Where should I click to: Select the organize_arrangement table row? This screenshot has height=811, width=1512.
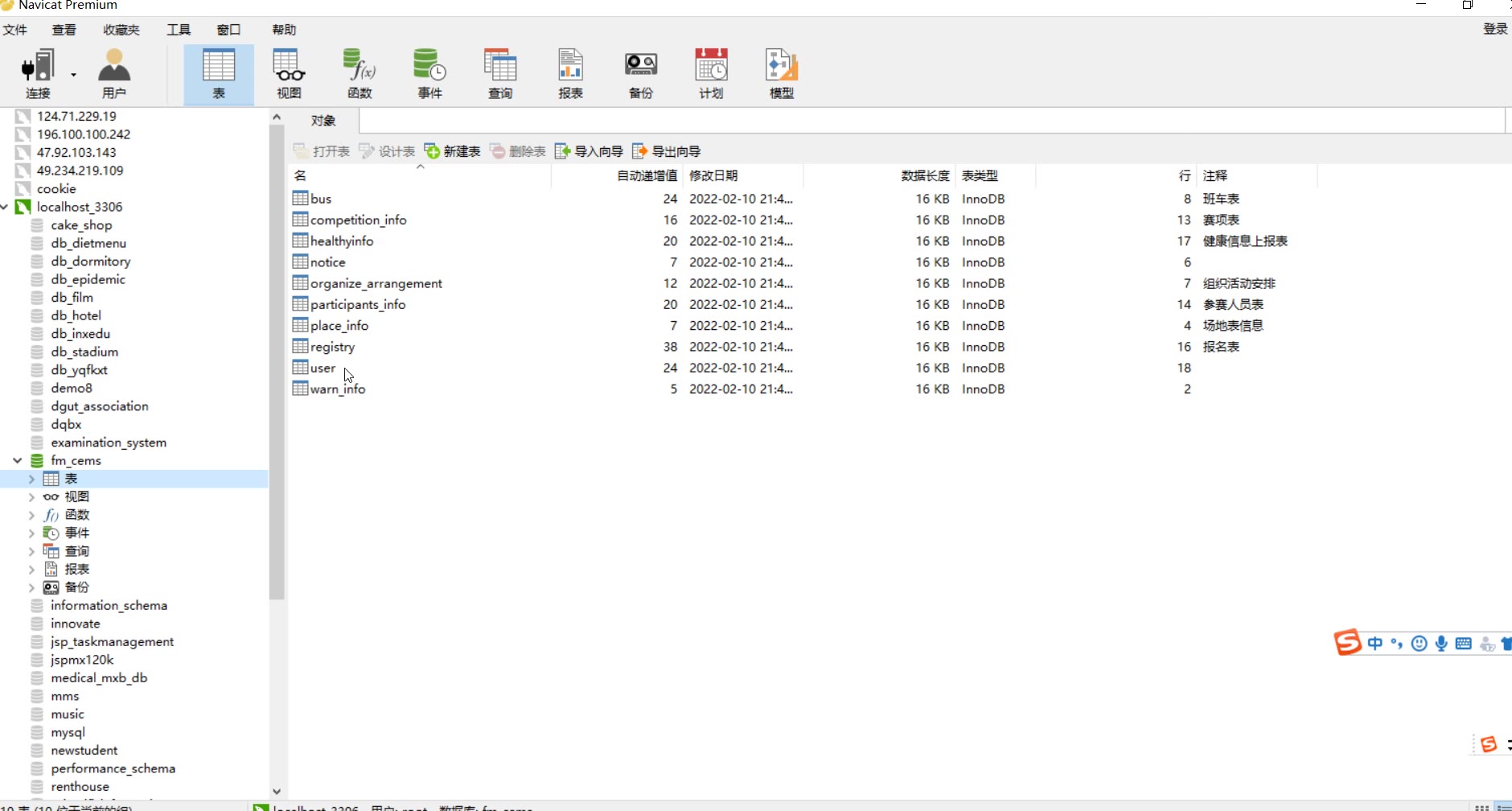804,283
